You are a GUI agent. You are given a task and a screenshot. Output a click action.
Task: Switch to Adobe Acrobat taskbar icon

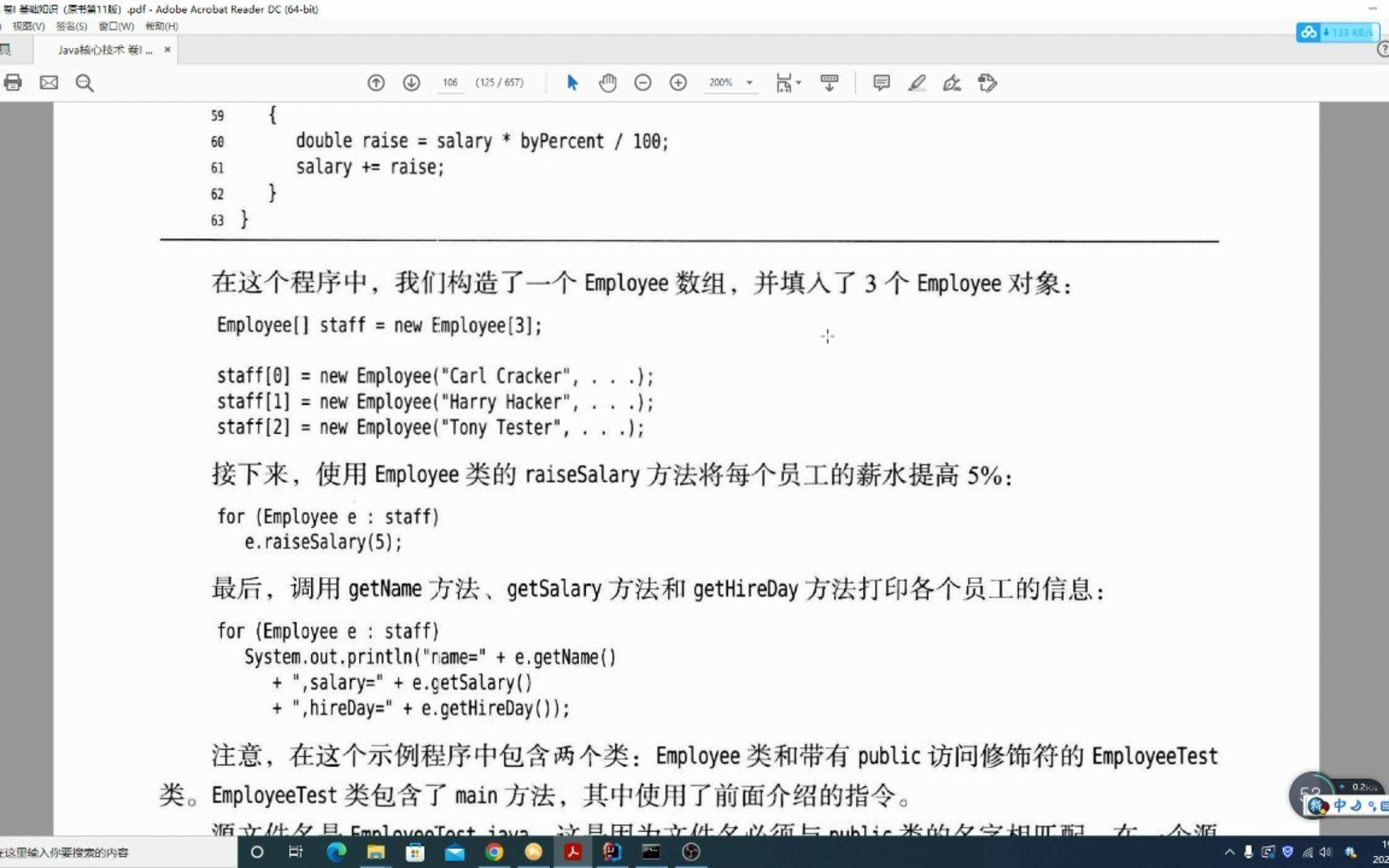[572, 852]
